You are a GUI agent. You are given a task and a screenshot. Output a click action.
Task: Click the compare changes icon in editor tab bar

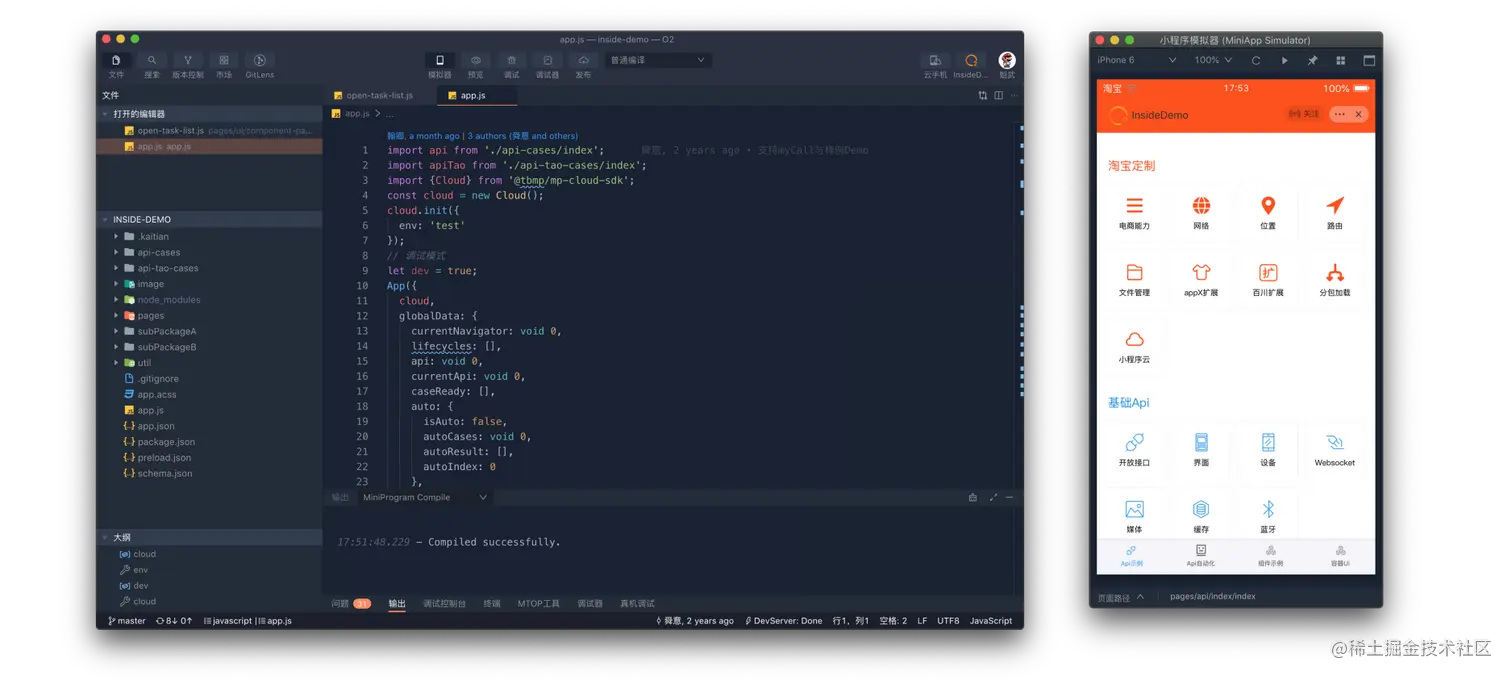[x=983, y=95]
